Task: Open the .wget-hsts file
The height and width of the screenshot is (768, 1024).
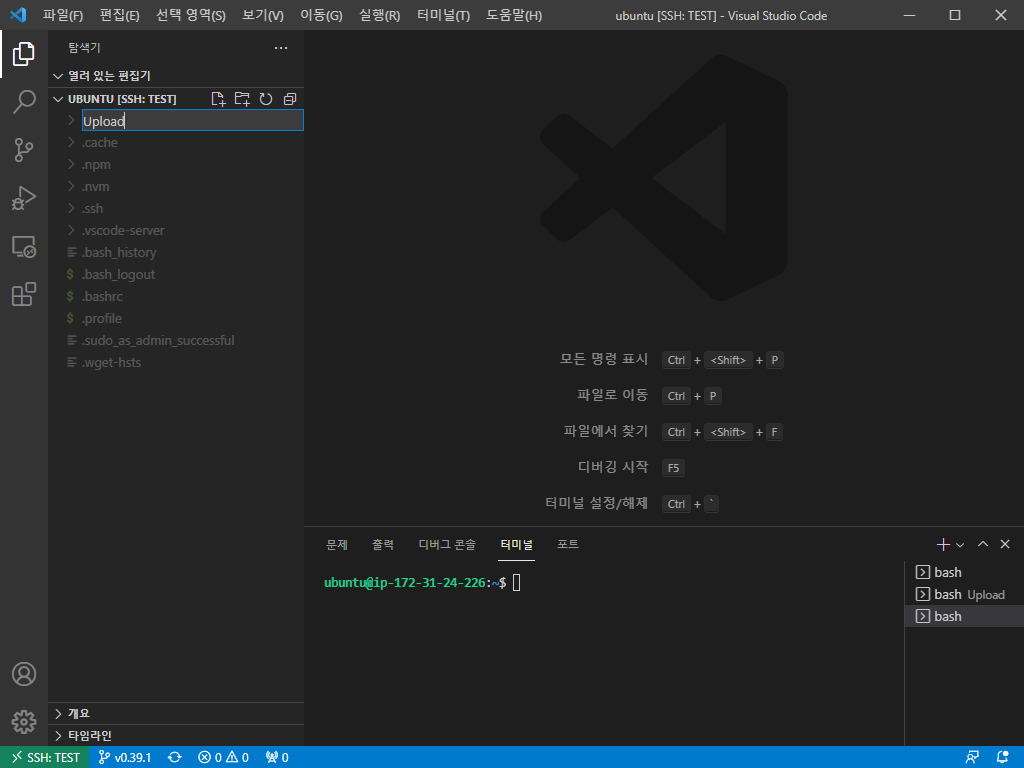Action: pyautogui.click(x=176, y=362)
